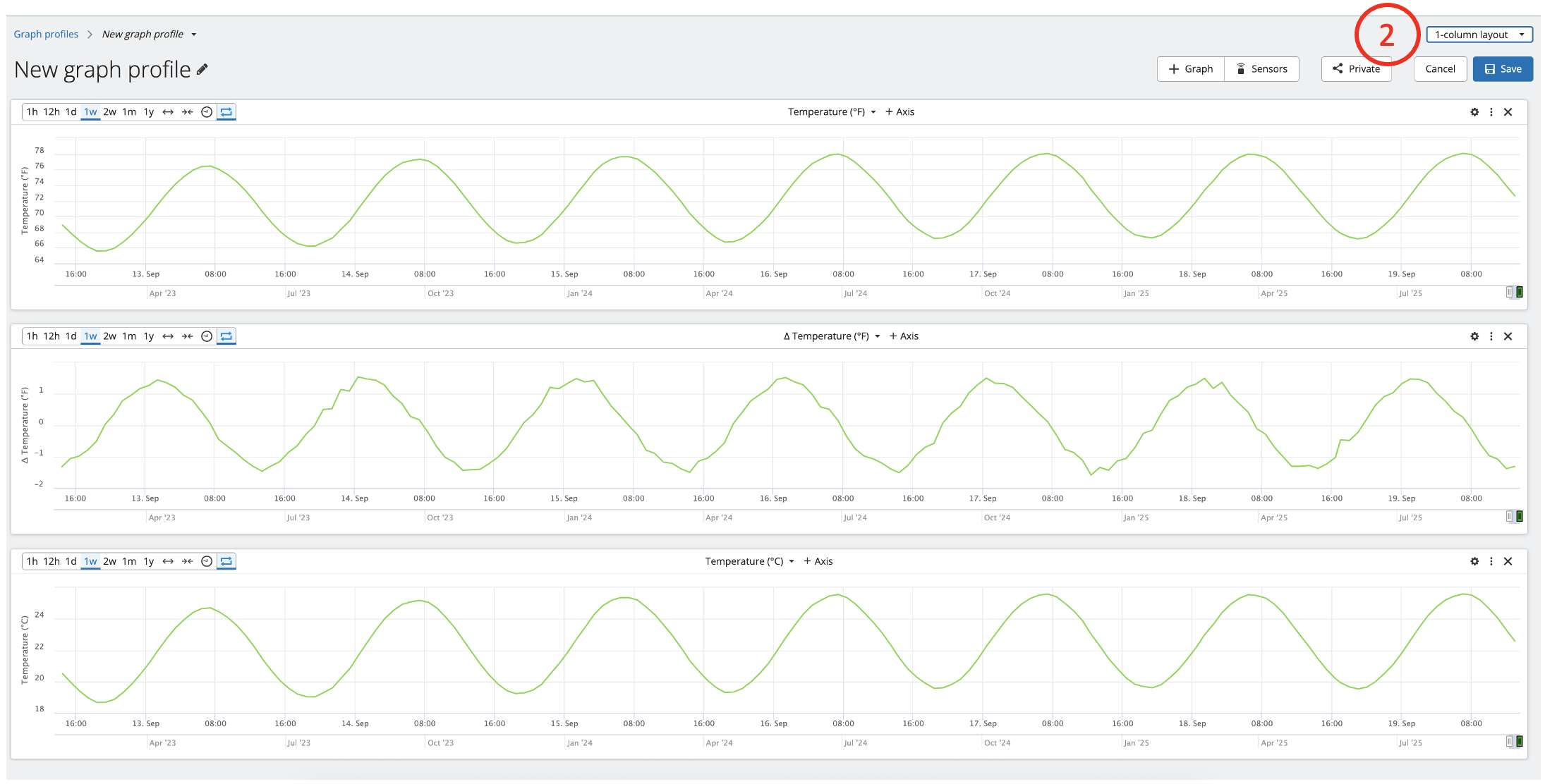1545x784 pixels.
Task: Toggle auto-refresh loop icon in second graph
Action: coord(226,336)
